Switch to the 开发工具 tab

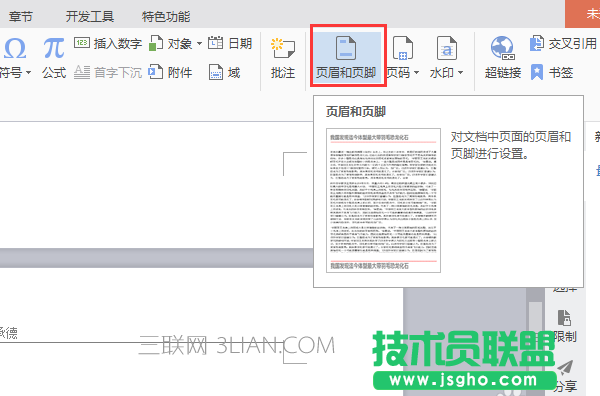click(x=90, y=16)
